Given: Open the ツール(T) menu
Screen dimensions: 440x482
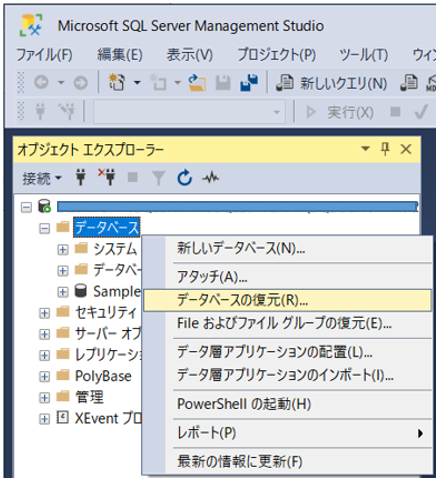Looking at the screenshot, I should coord(364,54).
